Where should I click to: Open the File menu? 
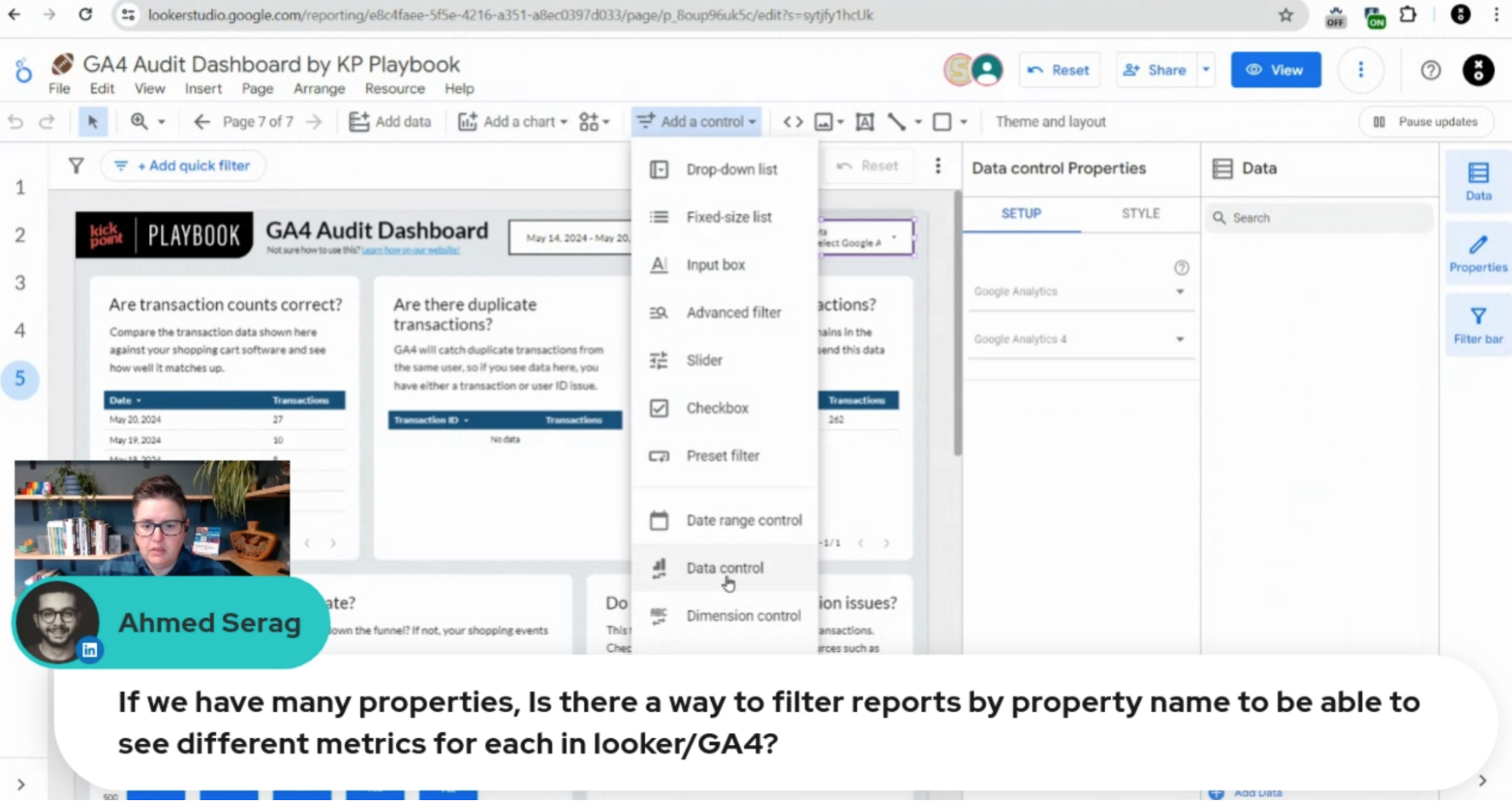[59, 88]
